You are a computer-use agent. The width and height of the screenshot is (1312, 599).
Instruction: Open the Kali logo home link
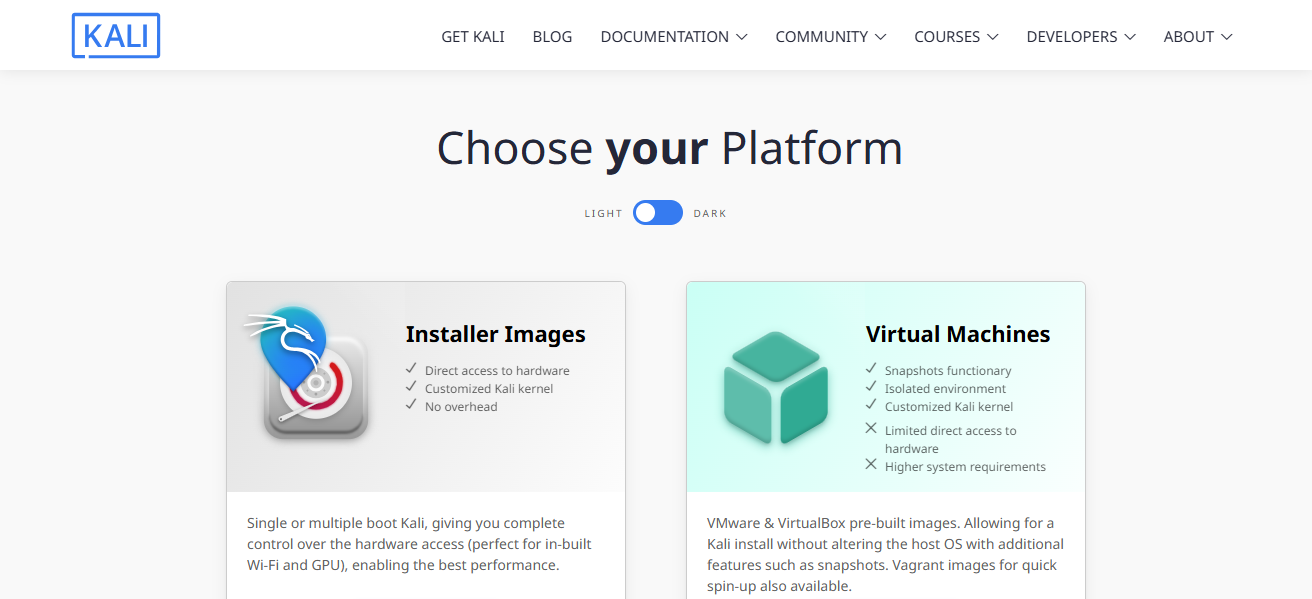(116, 36)
